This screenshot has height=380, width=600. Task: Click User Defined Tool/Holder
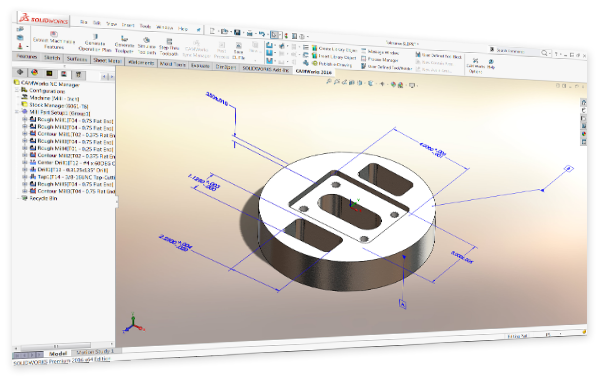coord(386,67)
